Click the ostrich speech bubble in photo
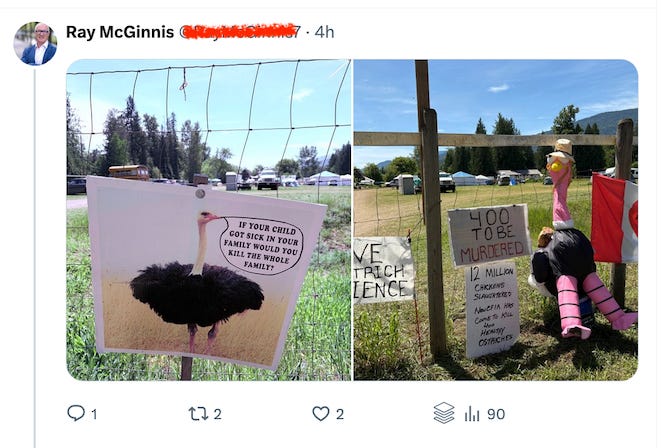Image resolution: width=666 pixels, height=448 pixels. click(x=262, y=245)
